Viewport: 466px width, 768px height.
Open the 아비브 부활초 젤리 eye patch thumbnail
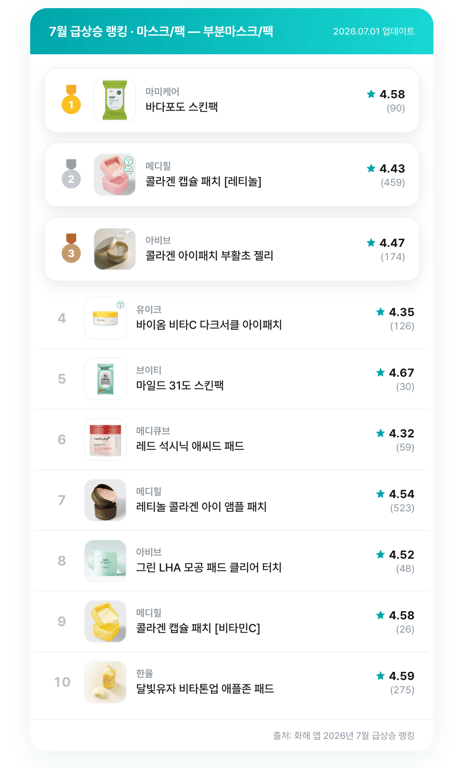(115, 249)
